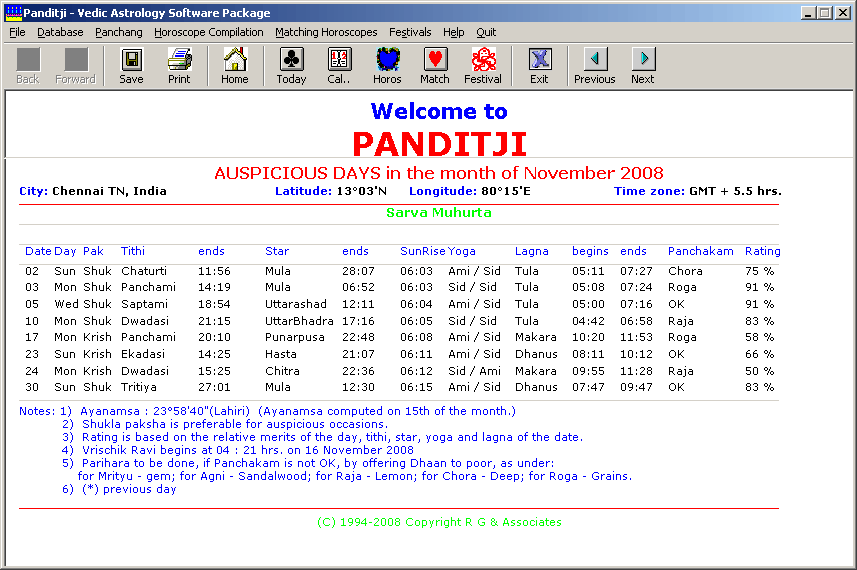Select the UttarBhadra star cell
857x570 pixels.
(x=300, y=321)
